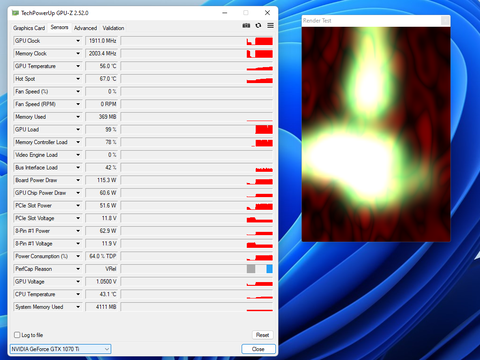Open the NVIDIA GeForce GTX 1070 Ti selector
Screen dimensions: 480x360
point(61,349)
